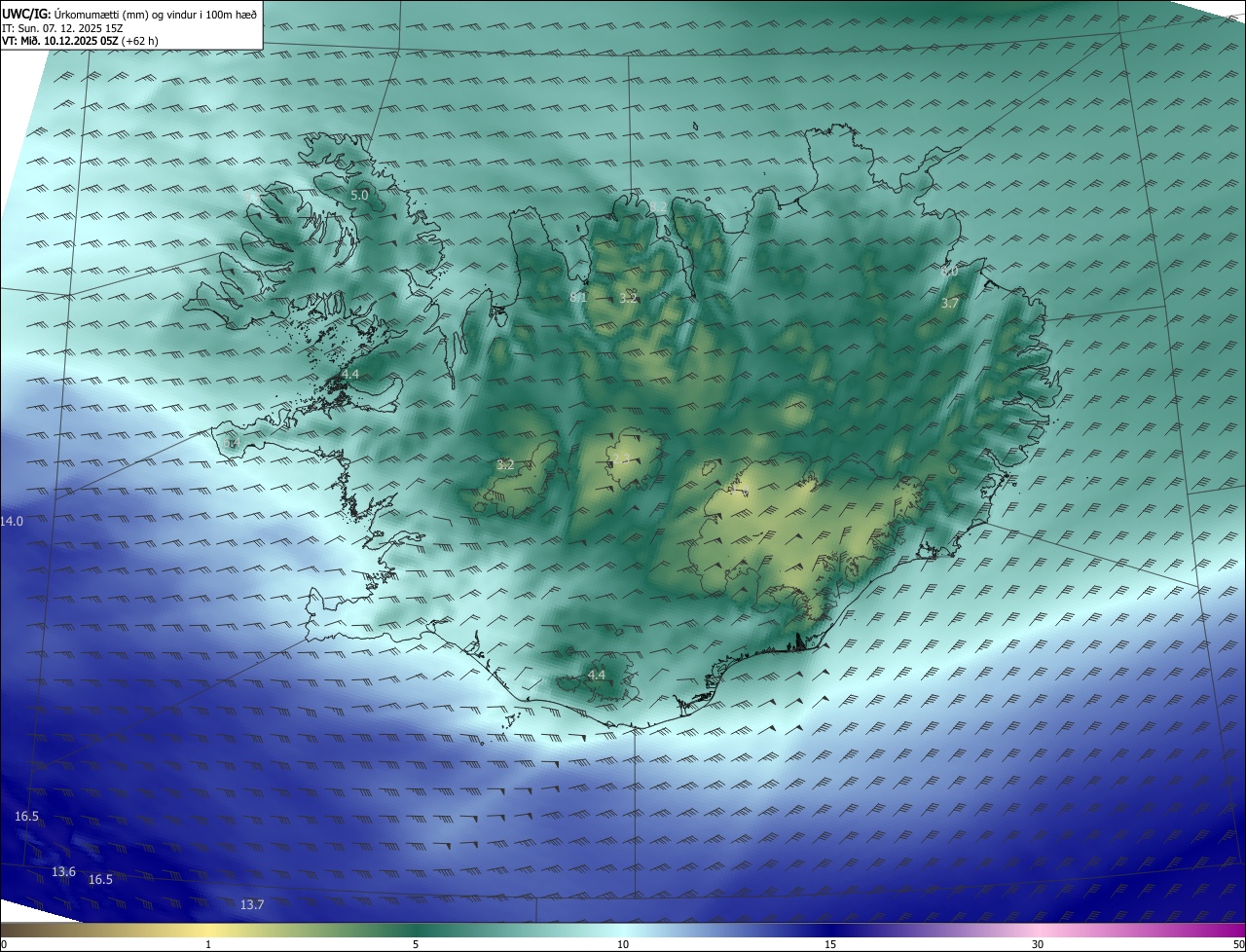Viewport: 1246px width, 952px height.
Task: Click the IT: Sun. 07. 12. 2025 15Z line
Action: point(62,28)
